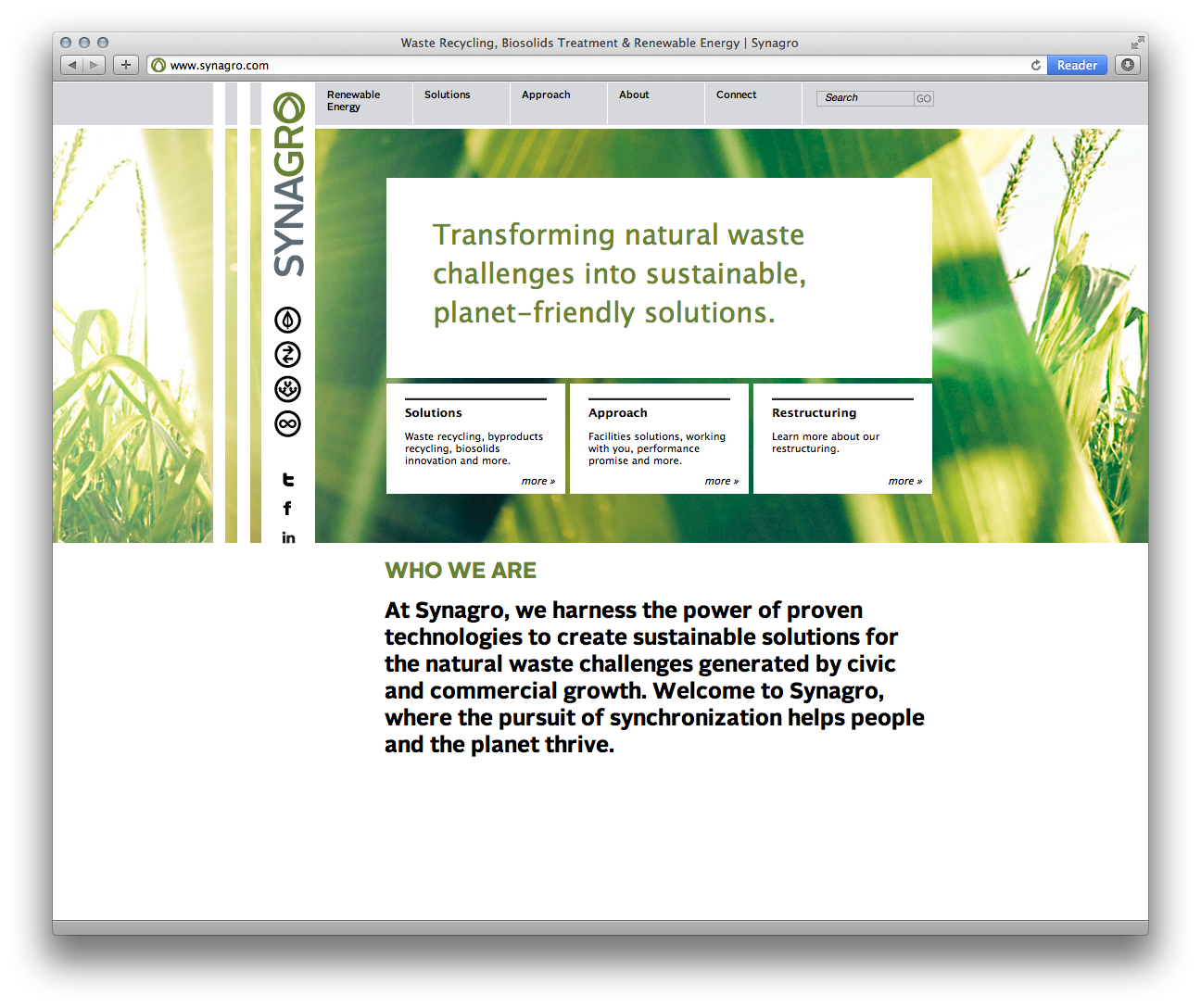Open the Renewable Energy menu
This screenshot has height=1008, width=1201.
coord(353,101)
